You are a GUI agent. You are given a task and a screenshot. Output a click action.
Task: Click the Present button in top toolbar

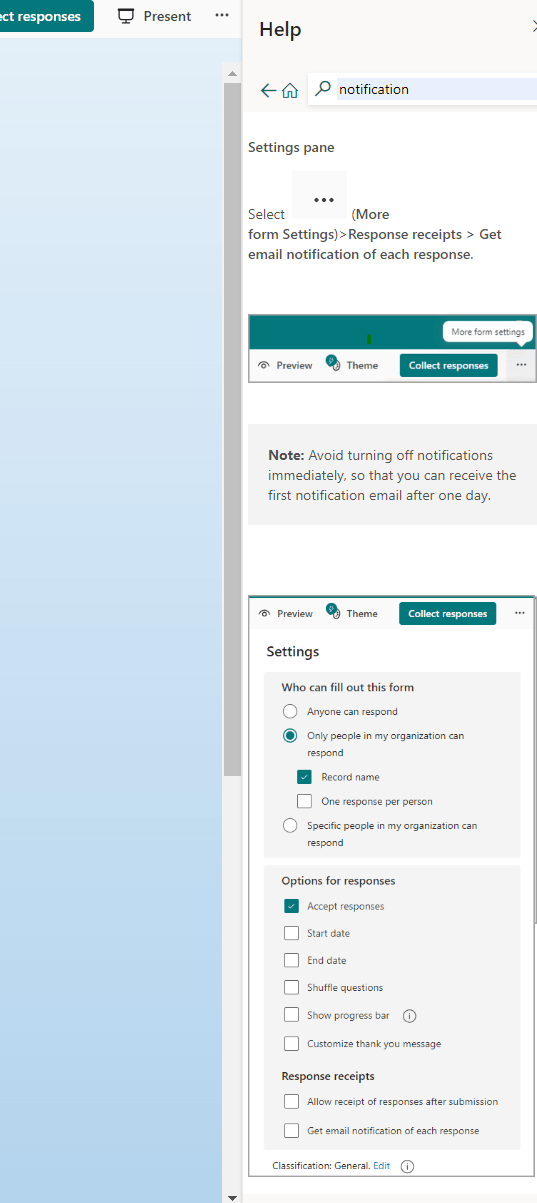154,16
